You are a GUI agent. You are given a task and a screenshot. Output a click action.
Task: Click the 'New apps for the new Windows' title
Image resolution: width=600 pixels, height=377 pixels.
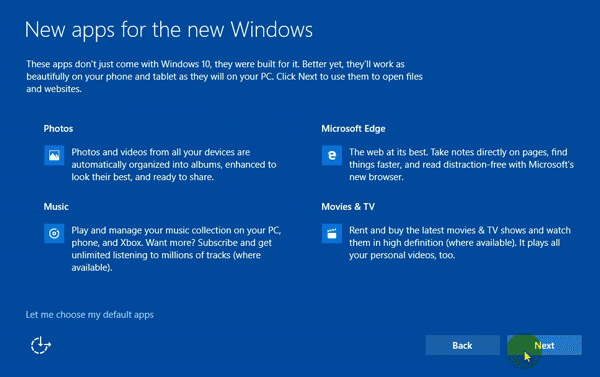(x=169, y=30)
